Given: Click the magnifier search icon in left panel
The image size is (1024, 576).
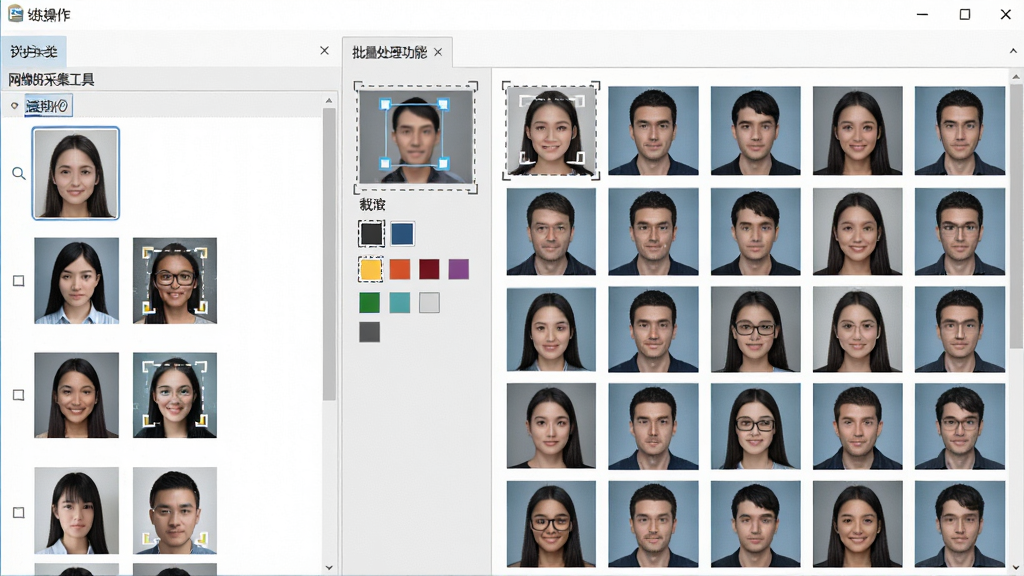Looking at the screenshot, I should coord(19,174).
